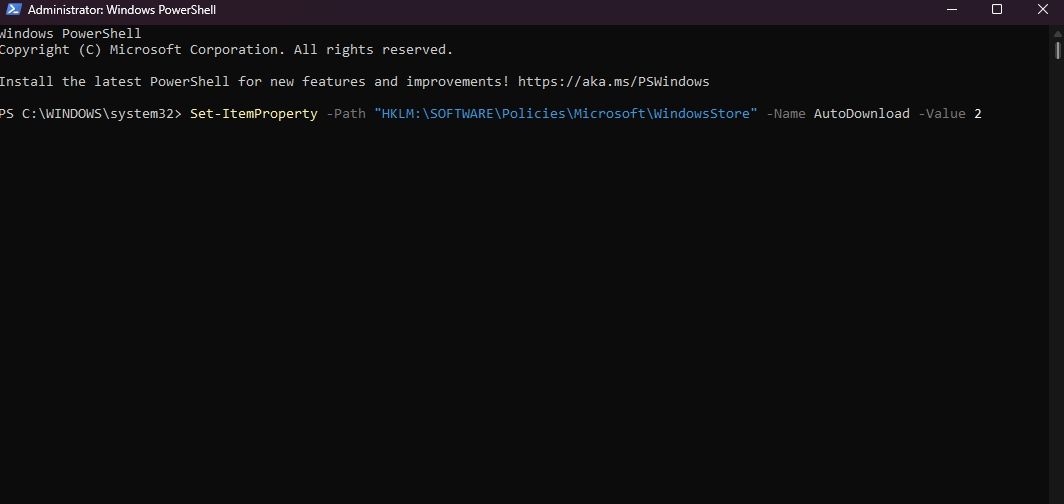Click the -Name parameter in the command

pyautogui.click(x=786, y=114)
